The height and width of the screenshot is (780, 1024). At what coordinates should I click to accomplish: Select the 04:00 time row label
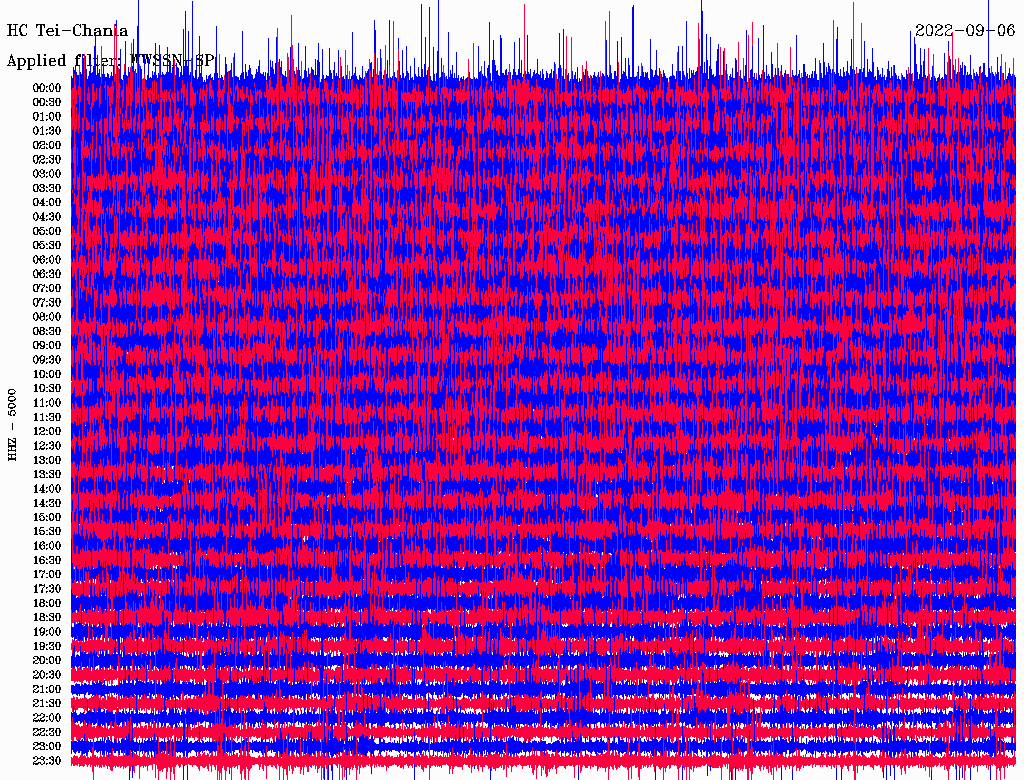47,203
